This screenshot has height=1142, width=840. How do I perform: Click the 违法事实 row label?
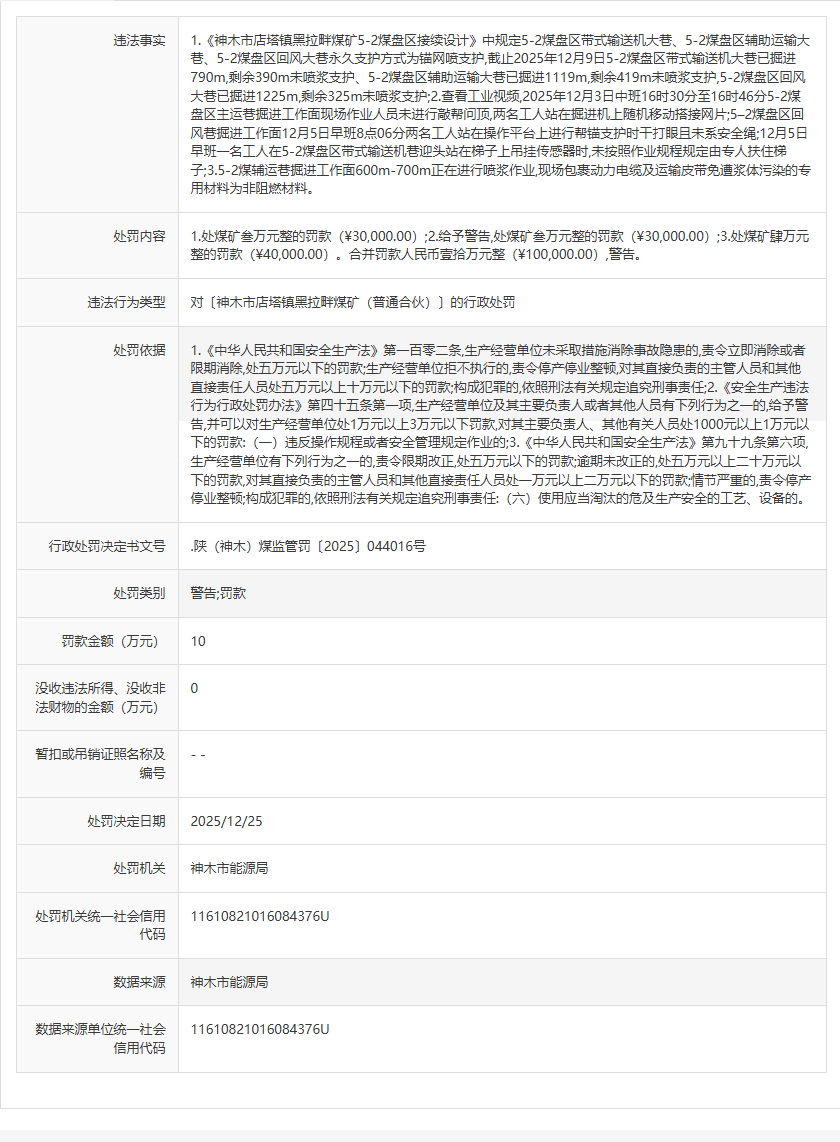[x=139, y=41]
